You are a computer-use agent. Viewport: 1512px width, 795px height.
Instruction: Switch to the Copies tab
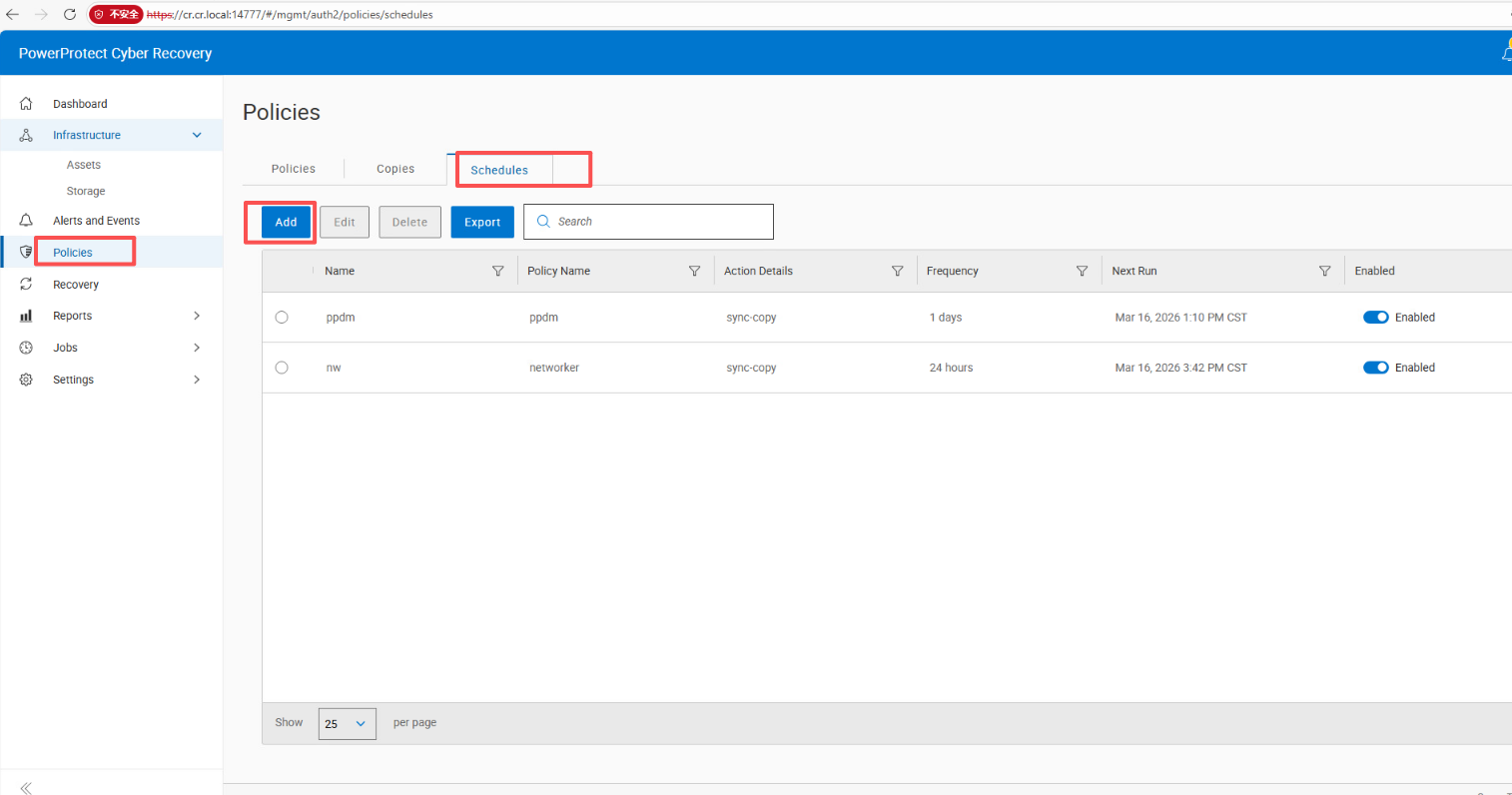click(395, 169)
